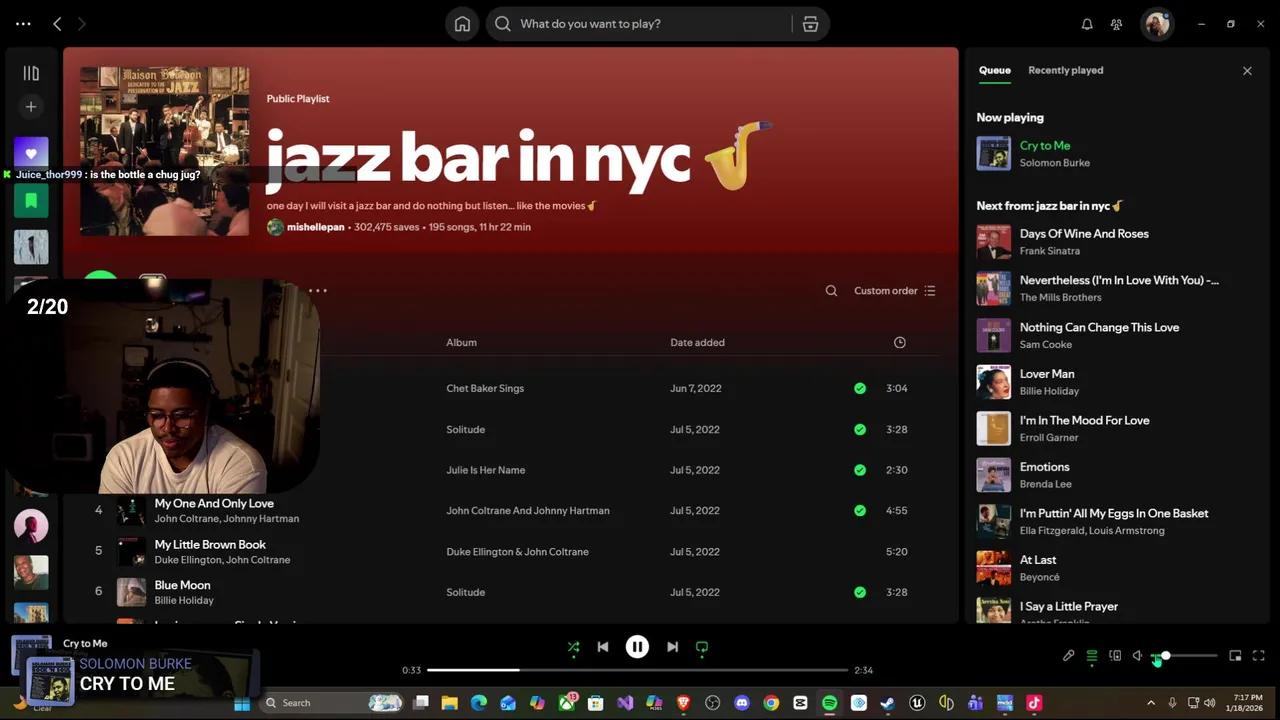This screenshot has height=720, width=1280.
Task: Open the Browse icon in search bar
Action: 810,24
